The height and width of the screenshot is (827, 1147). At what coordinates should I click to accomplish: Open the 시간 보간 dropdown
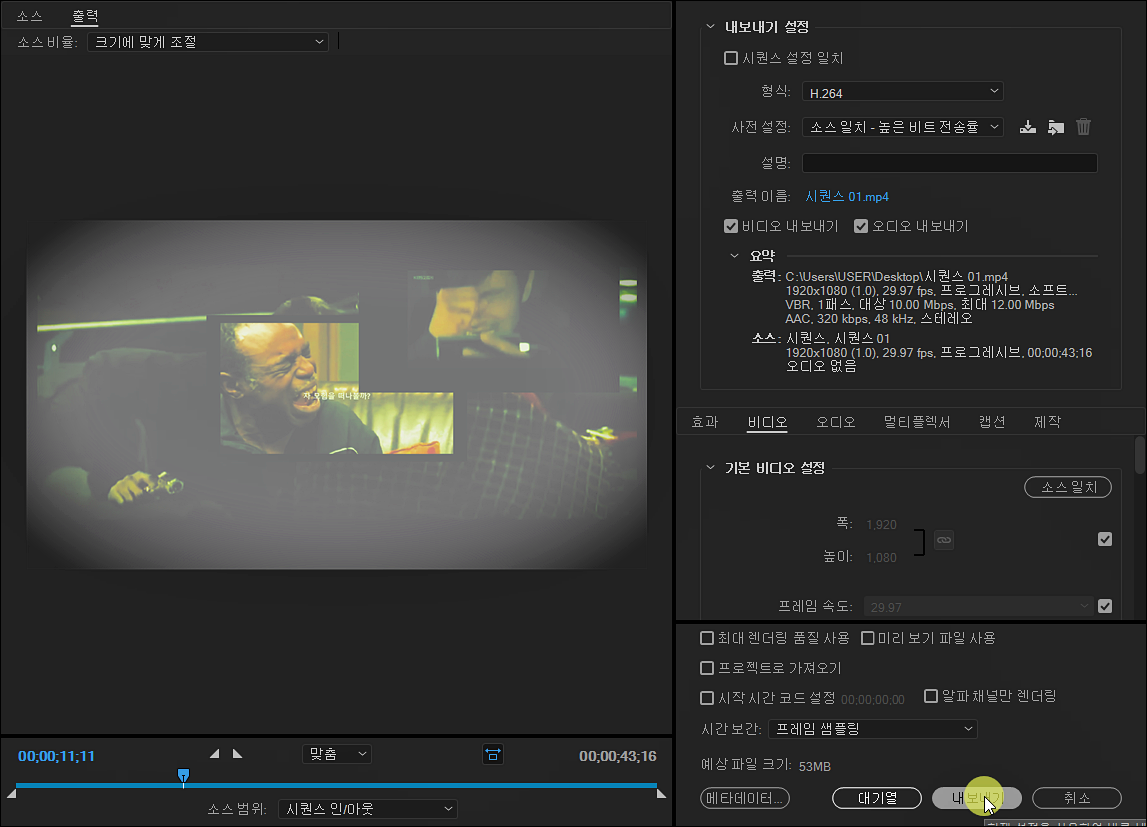pos(873,729)
